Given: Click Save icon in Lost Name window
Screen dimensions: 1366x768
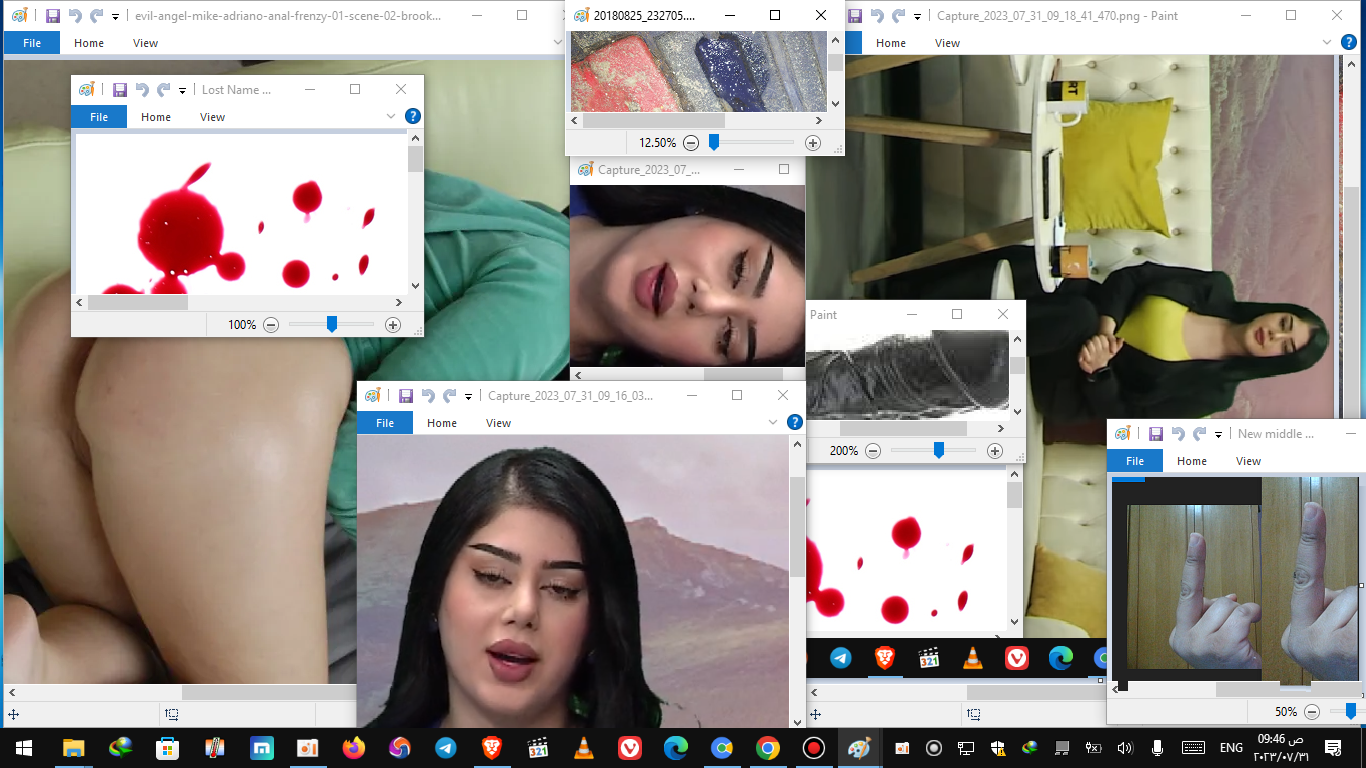Looking at the screenshot, I should click(x=120, y=90).
